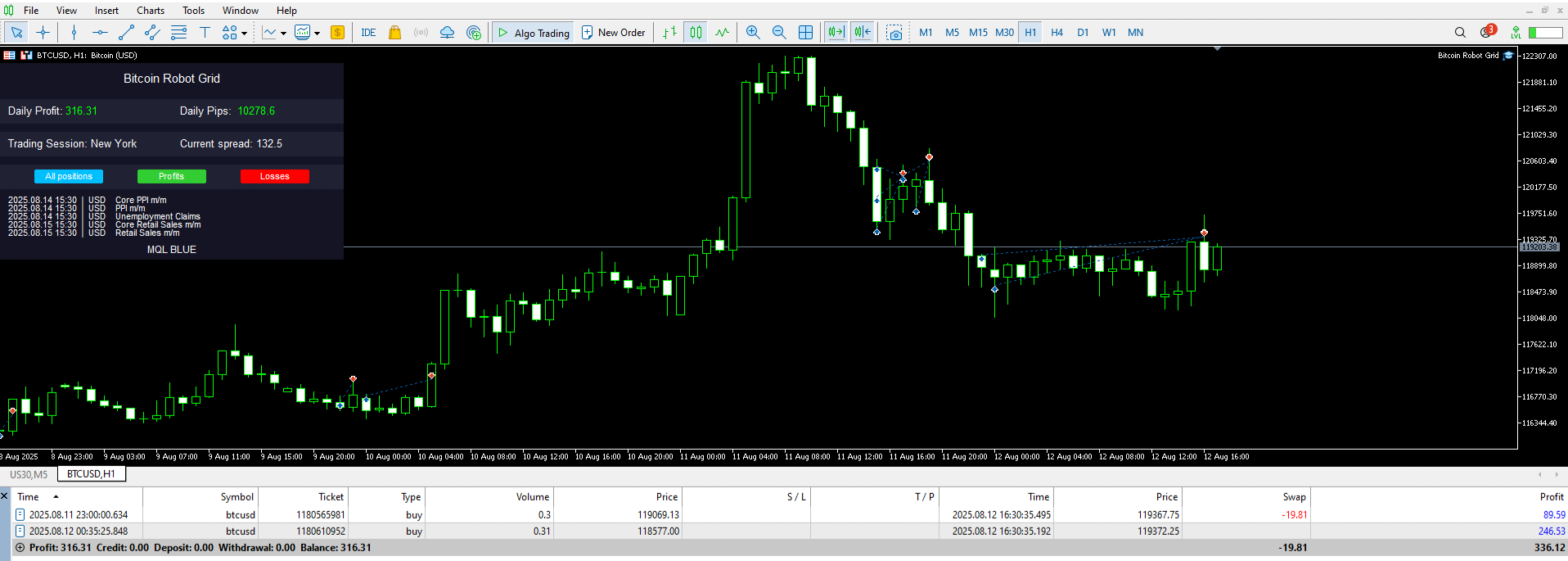Open the Tools menu
The height and width of the screenshot is (561, 1568).
[x=193, y=11]
